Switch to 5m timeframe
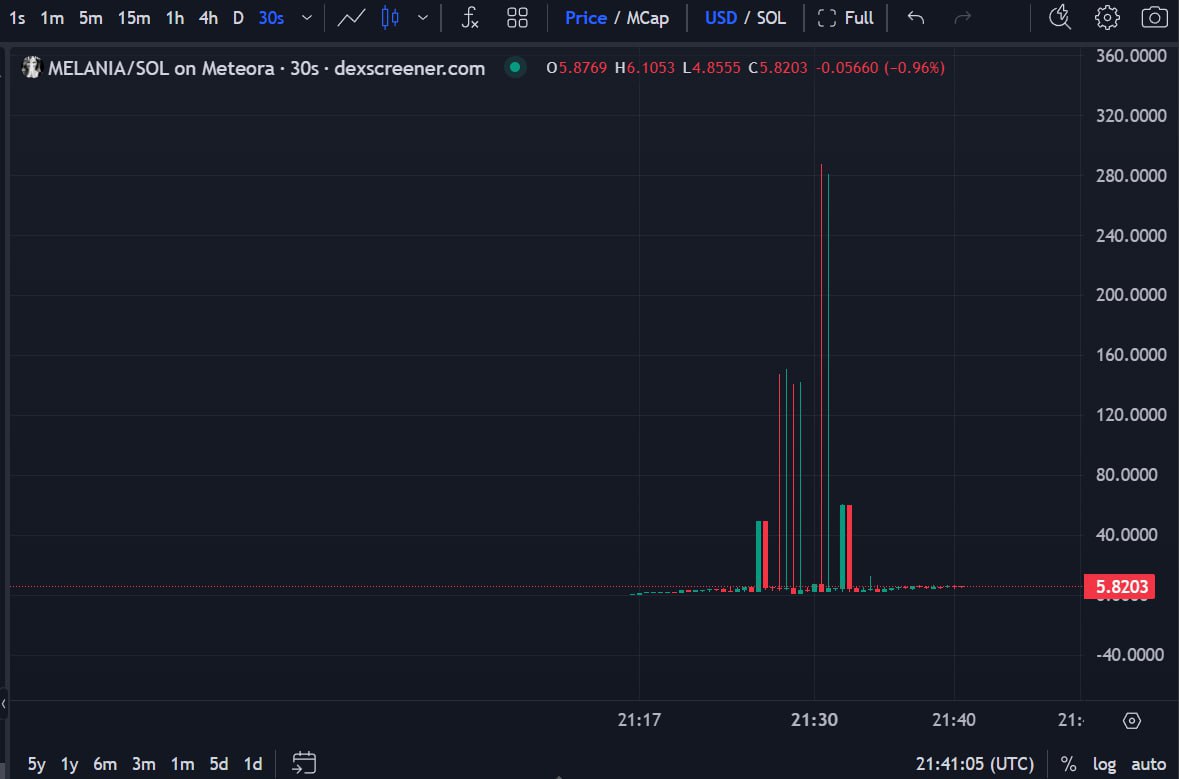 [x=91, y=18]
